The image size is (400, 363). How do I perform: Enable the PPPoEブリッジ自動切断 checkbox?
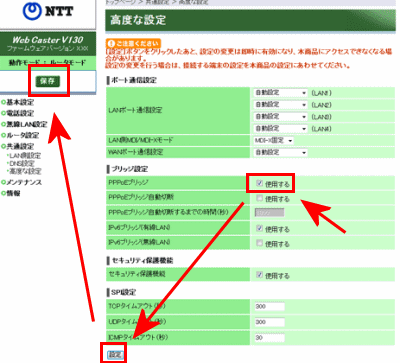tap(259, 198)
